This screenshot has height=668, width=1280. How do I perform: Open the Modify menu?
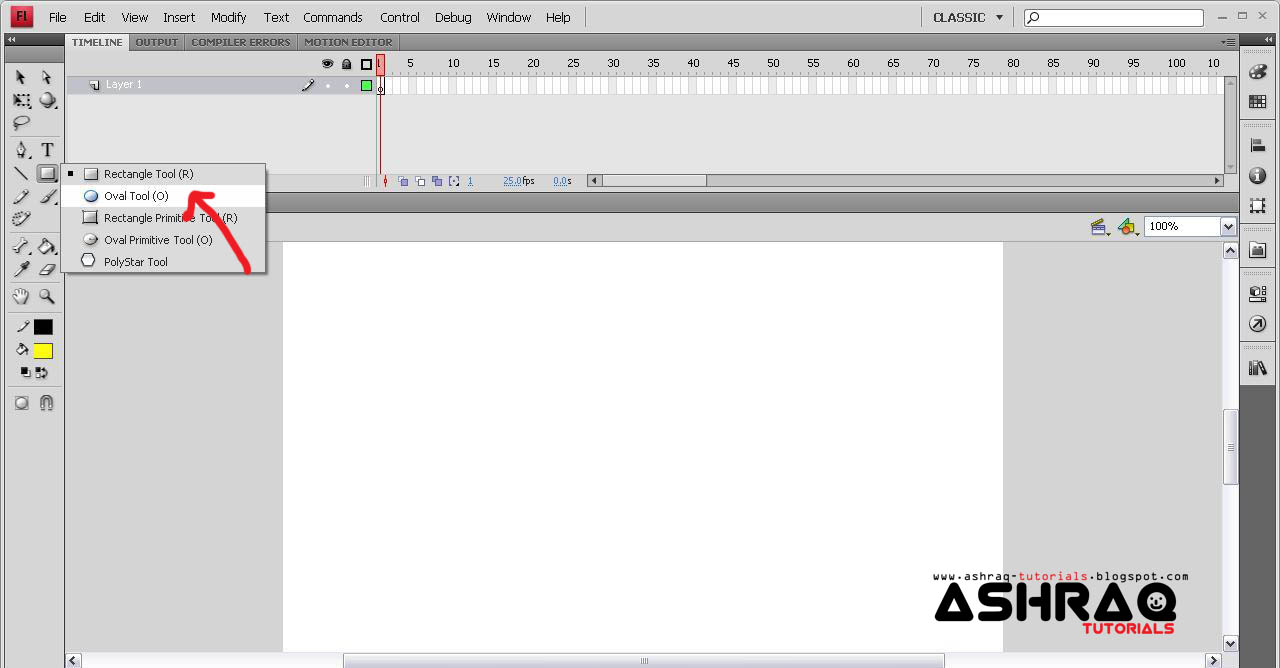228,17
